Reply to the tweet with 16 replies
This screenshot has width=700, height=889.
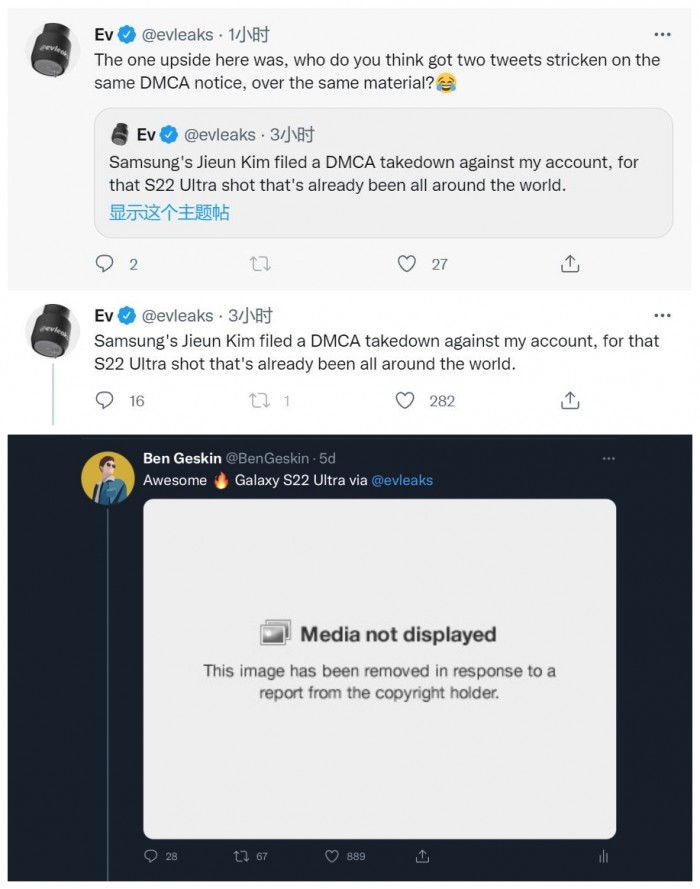tap(105, 400)
